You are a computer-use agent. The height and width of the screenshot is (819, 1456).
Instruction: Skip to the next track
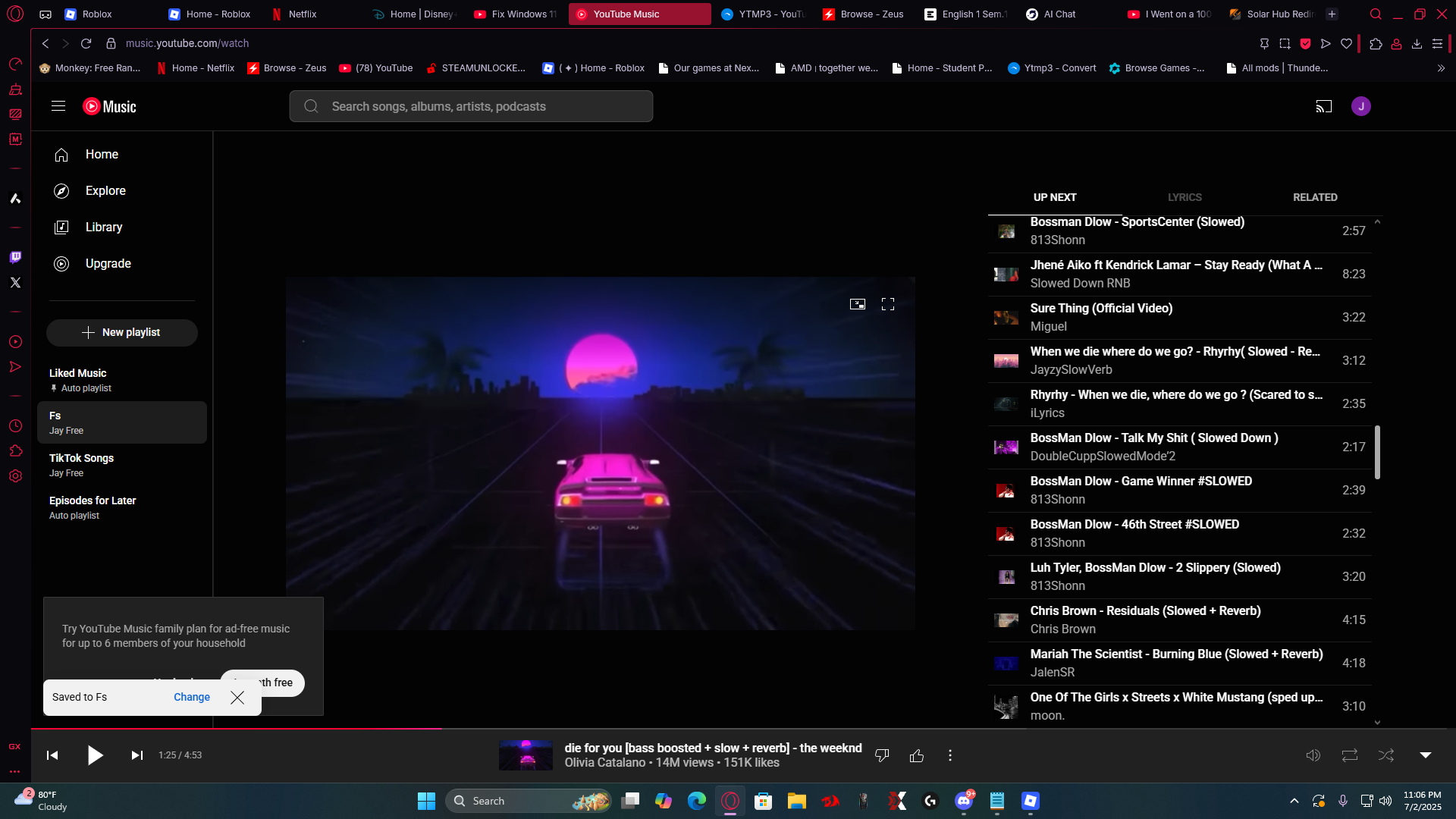137,755
